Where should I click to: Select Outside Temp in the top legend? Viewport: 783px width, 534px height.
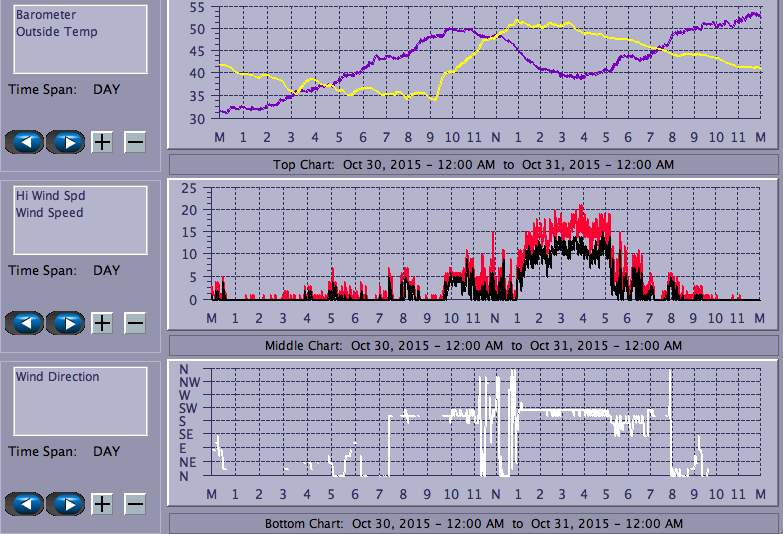coord(56,32)
